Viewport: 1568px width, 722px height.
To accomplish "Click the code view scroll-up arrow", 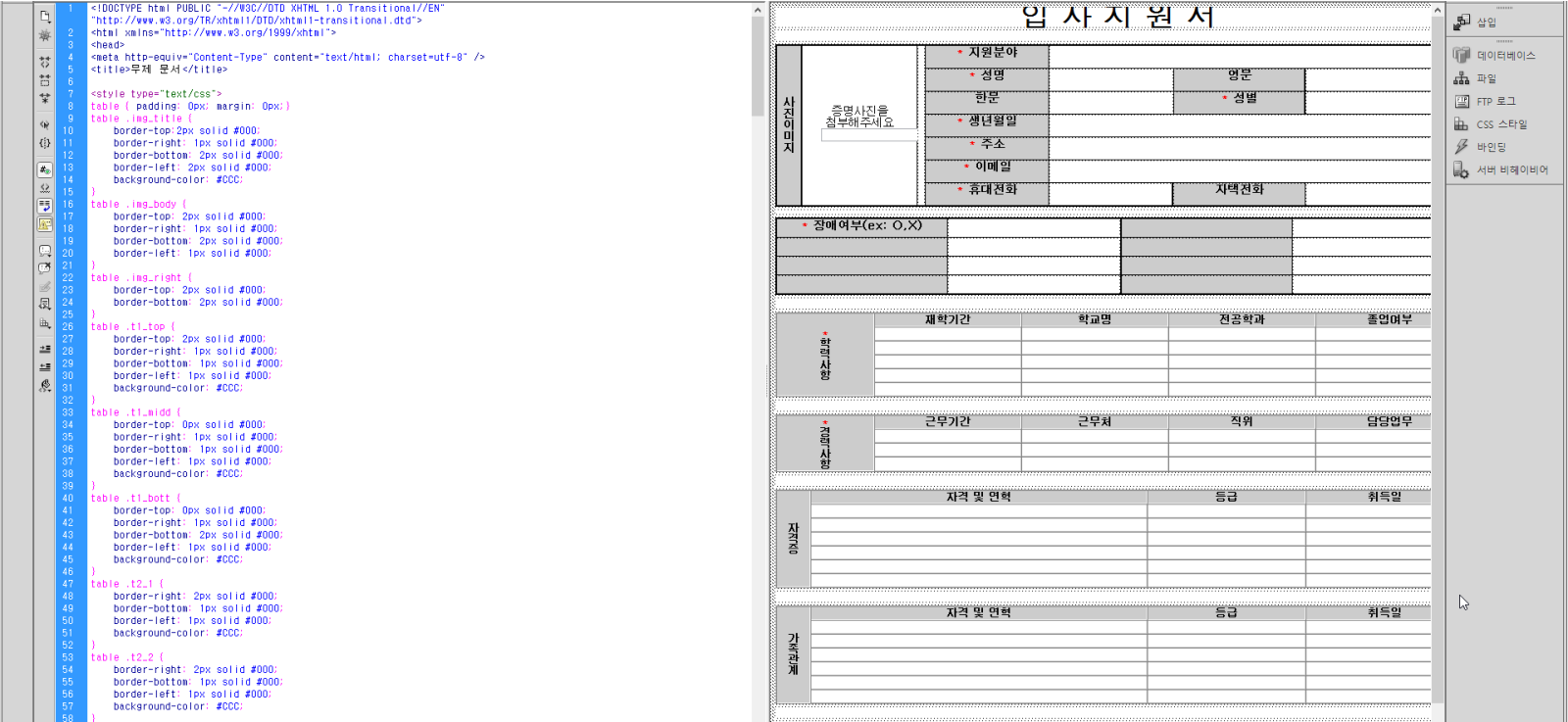I will tap(758, 10).
